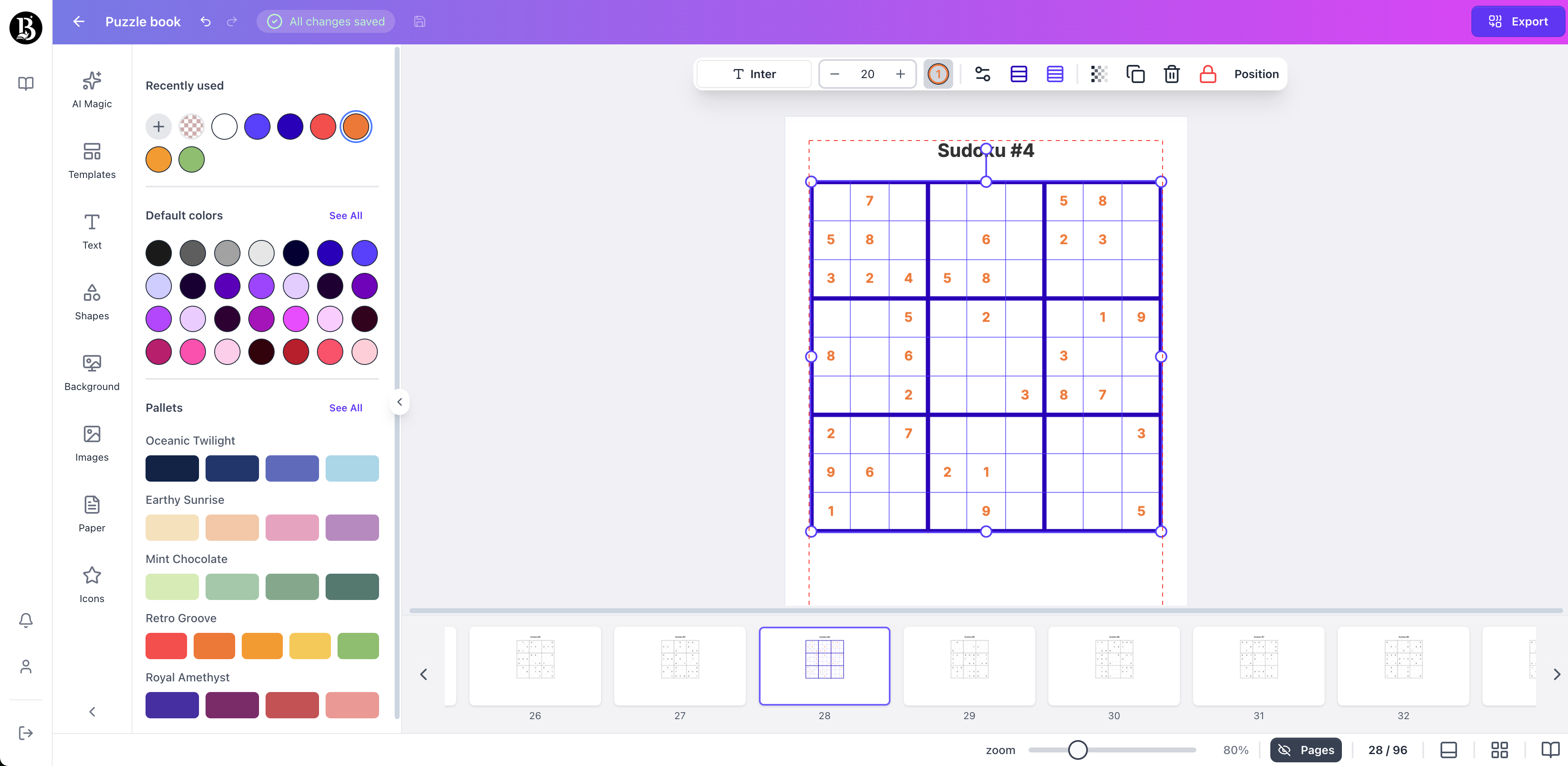The image size is (1568, 766).
Task: Lock the selected sudoku grid
Action: point(1207,74)
